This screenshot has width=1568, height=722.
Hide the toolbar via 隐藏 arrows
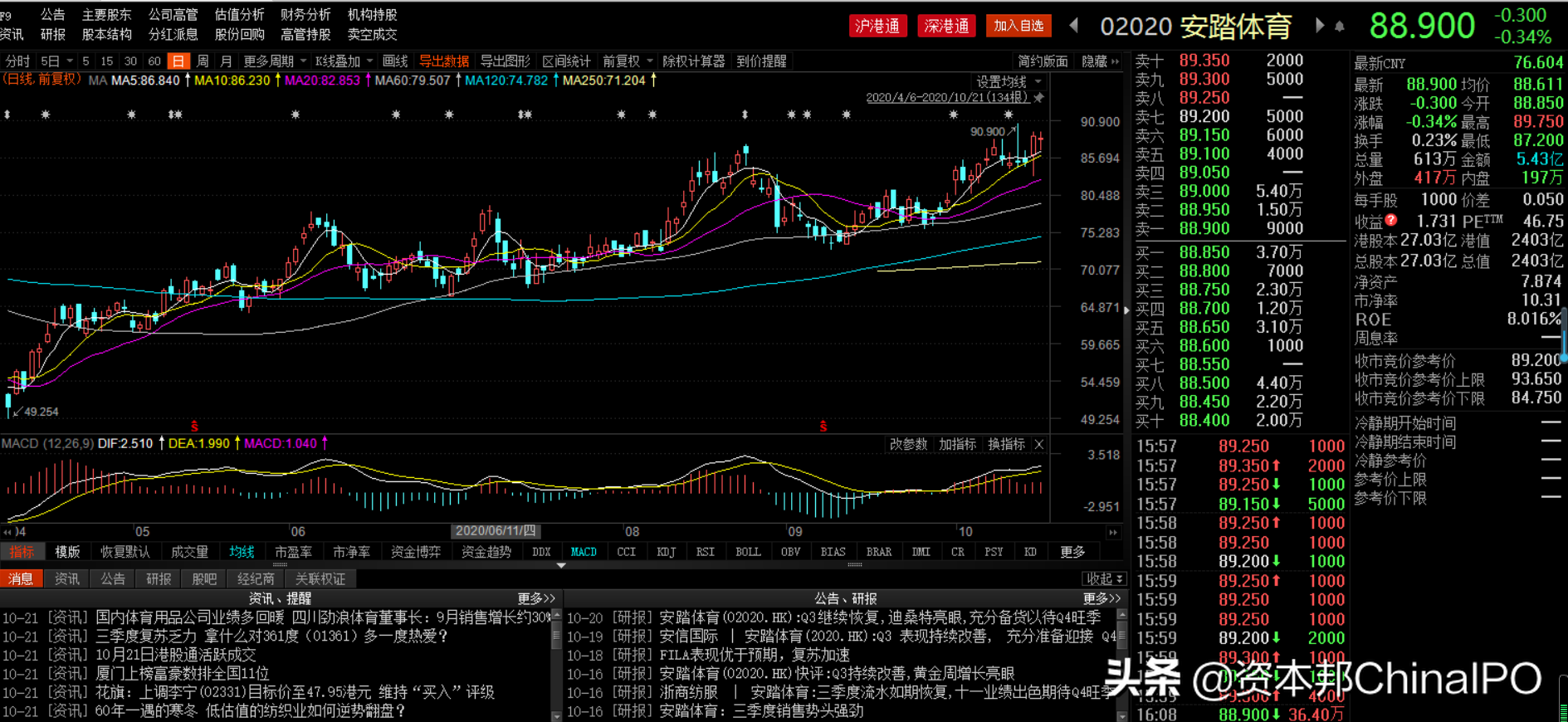tap(1101, 61)
